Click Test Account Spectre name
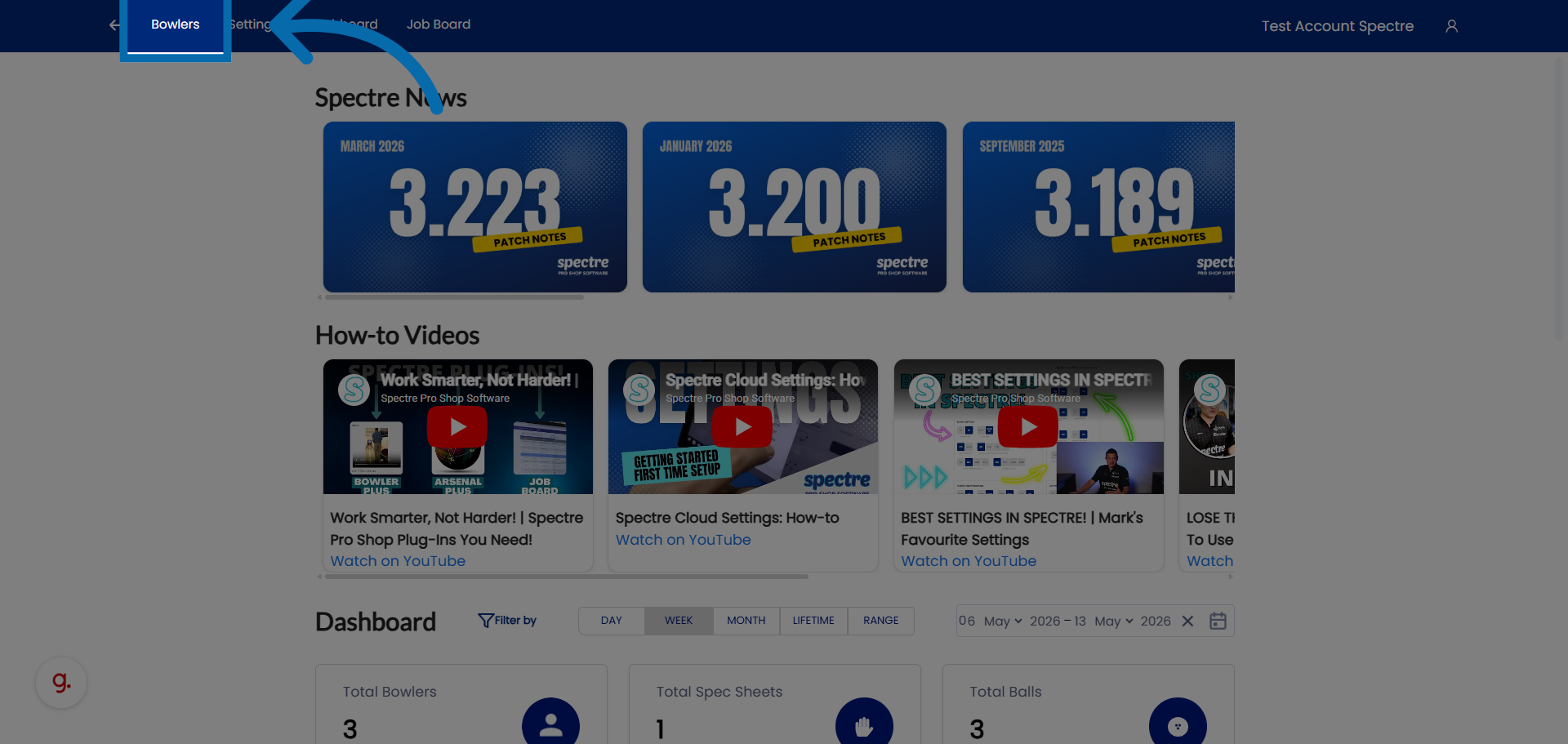The image size is (1568, 744). [x=1337, y=26]
